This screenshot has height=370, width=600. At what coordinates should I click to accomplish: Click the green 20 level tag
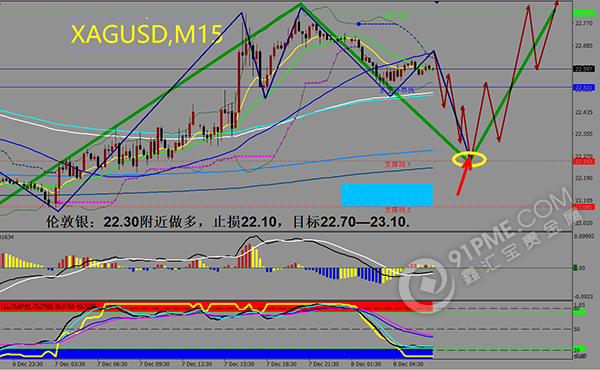[579, 349]
